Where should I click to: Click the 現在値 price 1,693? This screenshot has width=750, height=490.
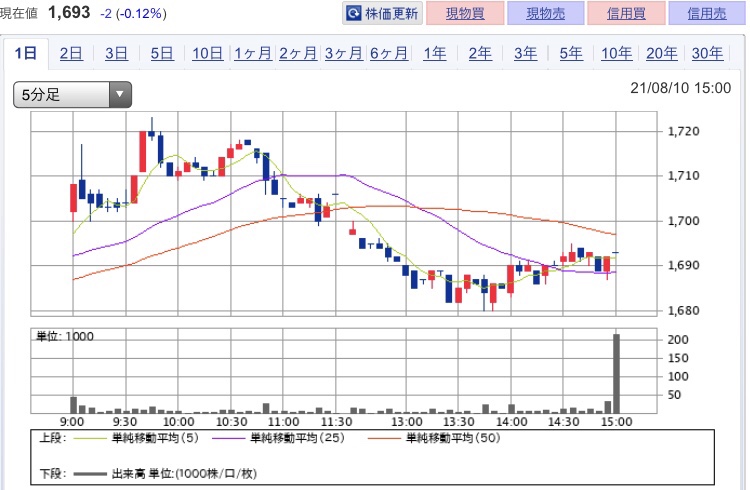(69, 12)
